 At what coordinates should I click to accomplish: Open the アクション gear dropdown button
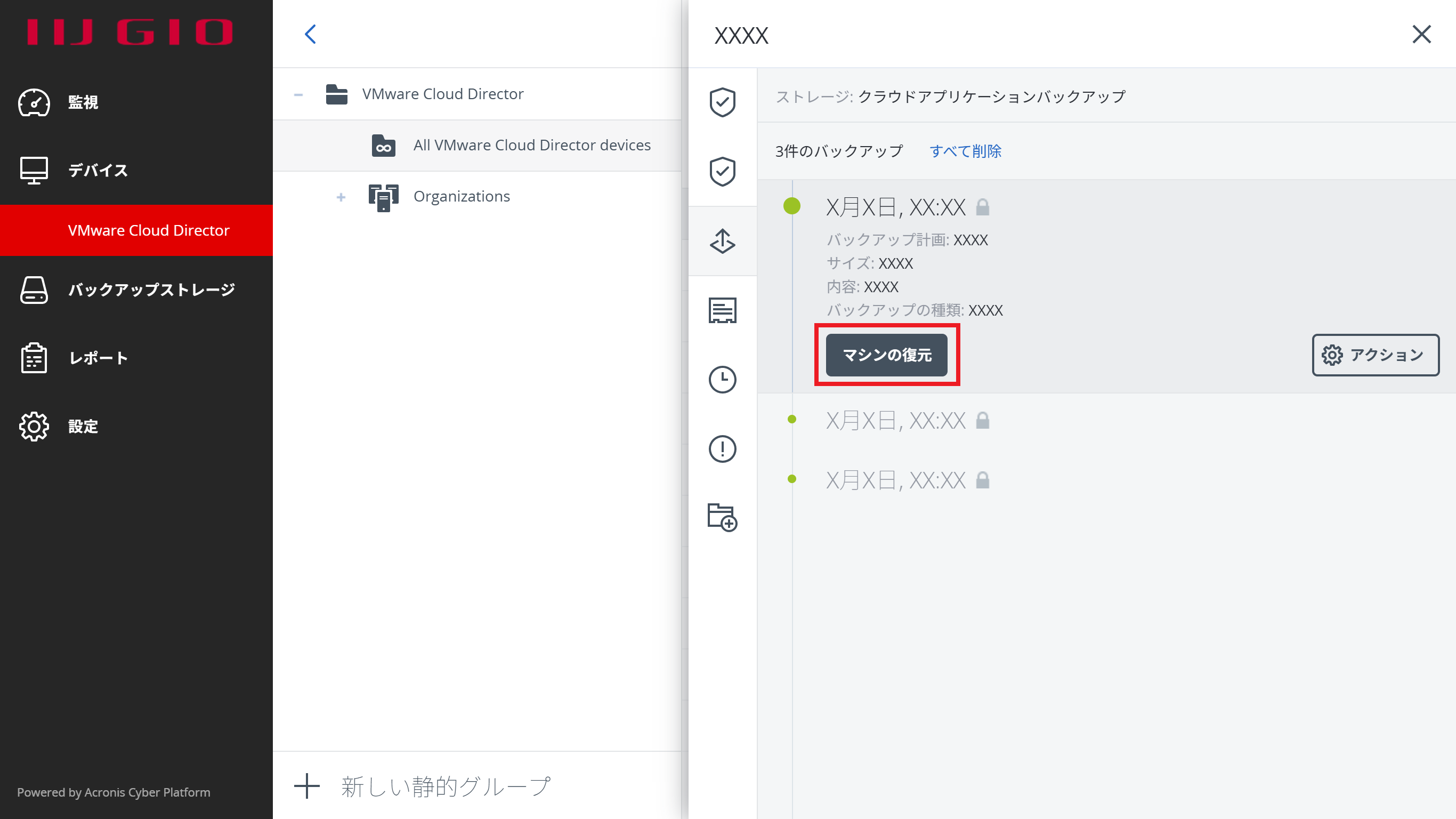(1375, 355)
